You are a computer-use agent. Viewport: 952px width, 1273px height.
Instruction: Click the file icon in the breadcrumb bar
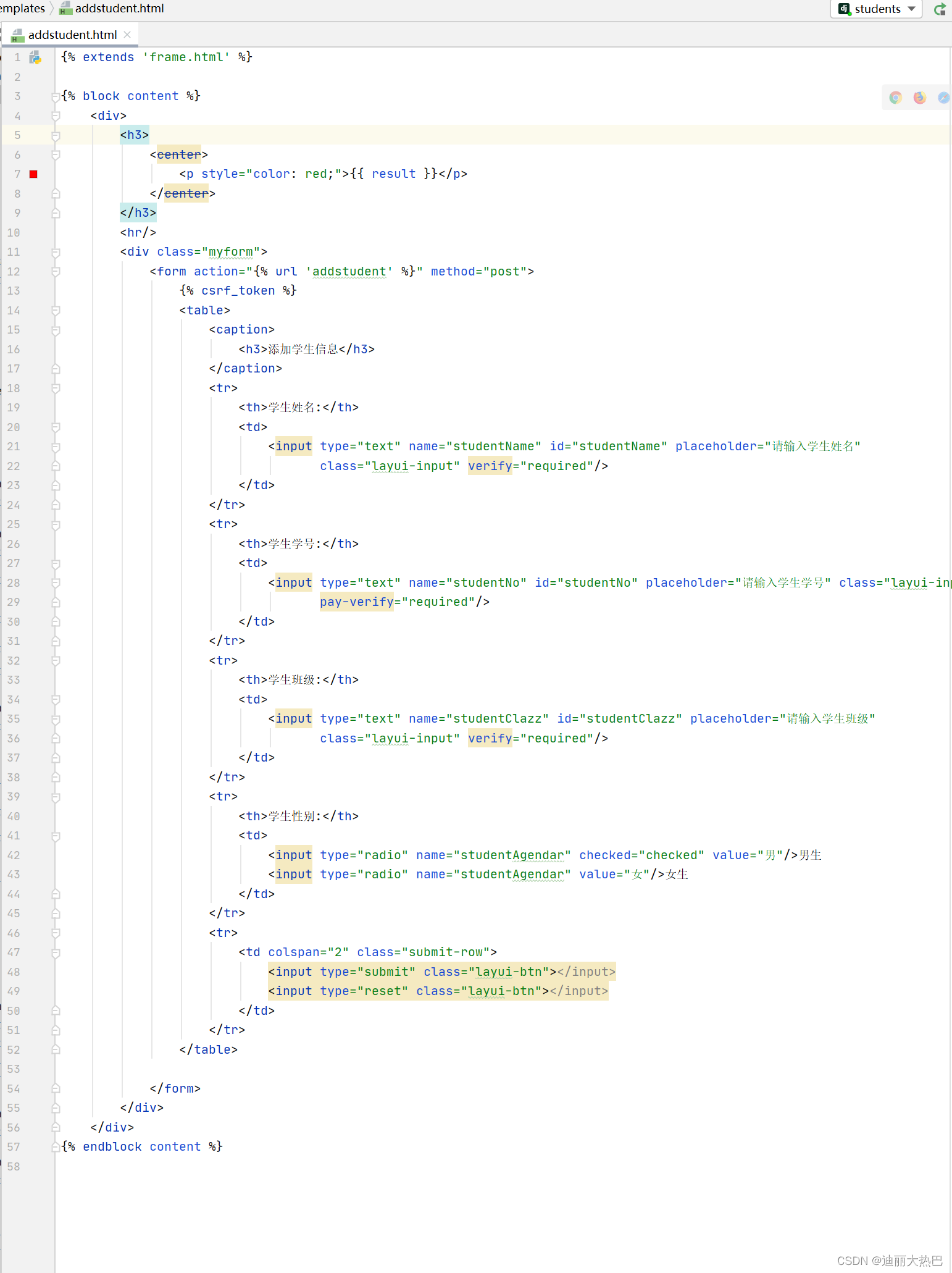coord(65,9)
